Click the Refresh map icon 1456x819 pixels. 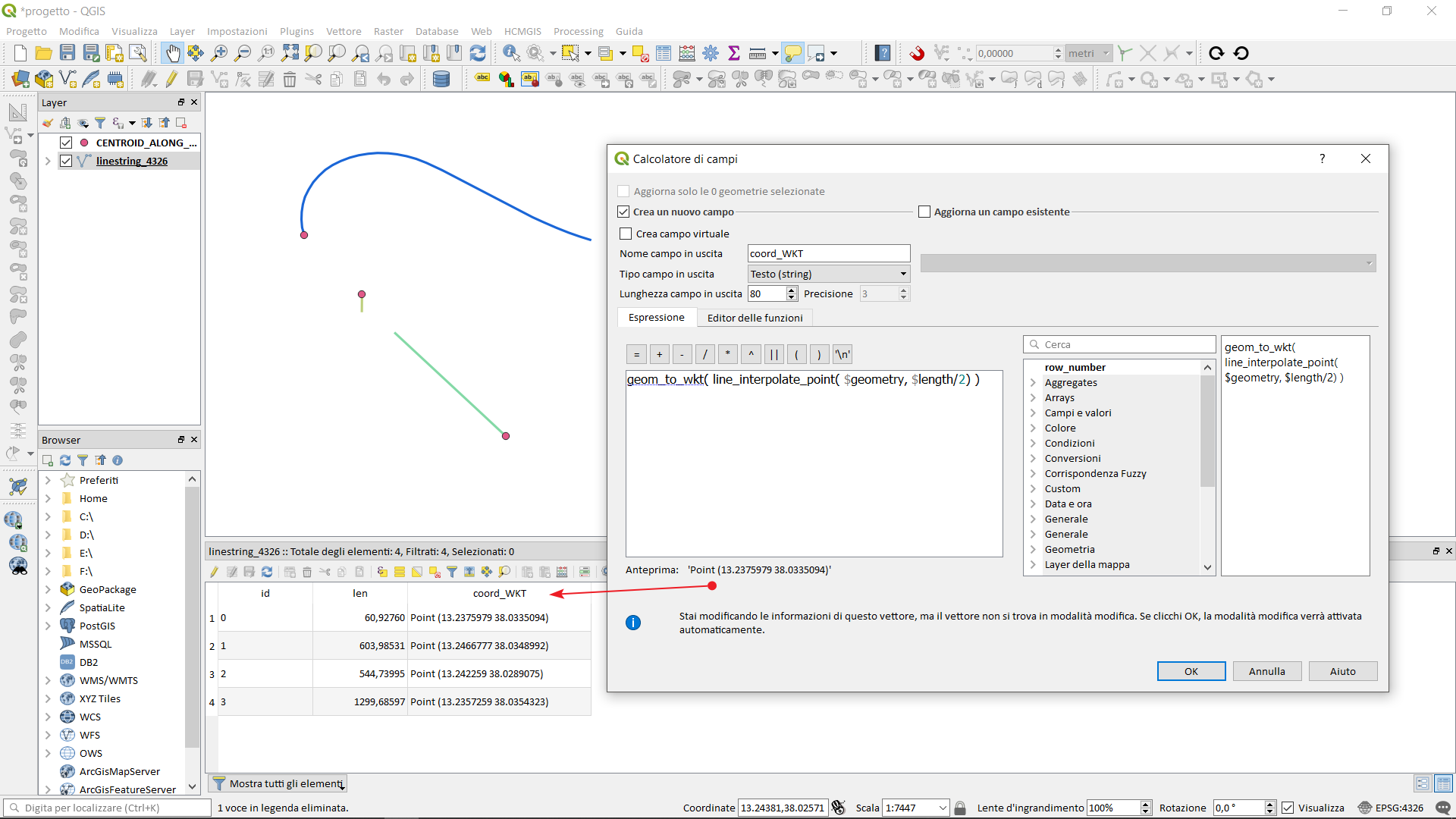click(x=478, y=53)
